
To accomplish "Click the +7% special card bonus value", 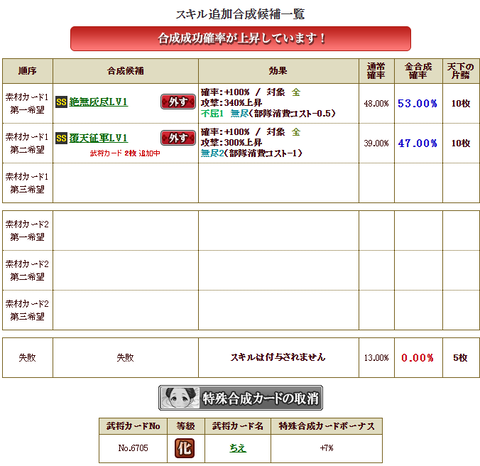I will 327,448.
